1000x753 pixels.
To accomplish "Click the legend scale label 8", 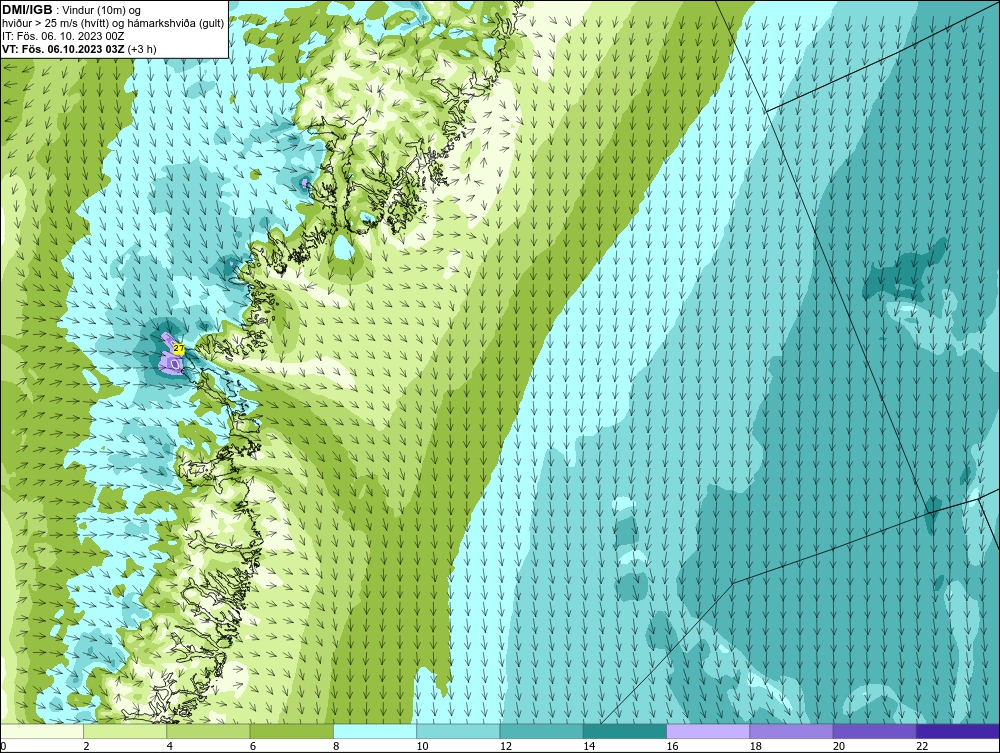I will (x=336, y=746).
